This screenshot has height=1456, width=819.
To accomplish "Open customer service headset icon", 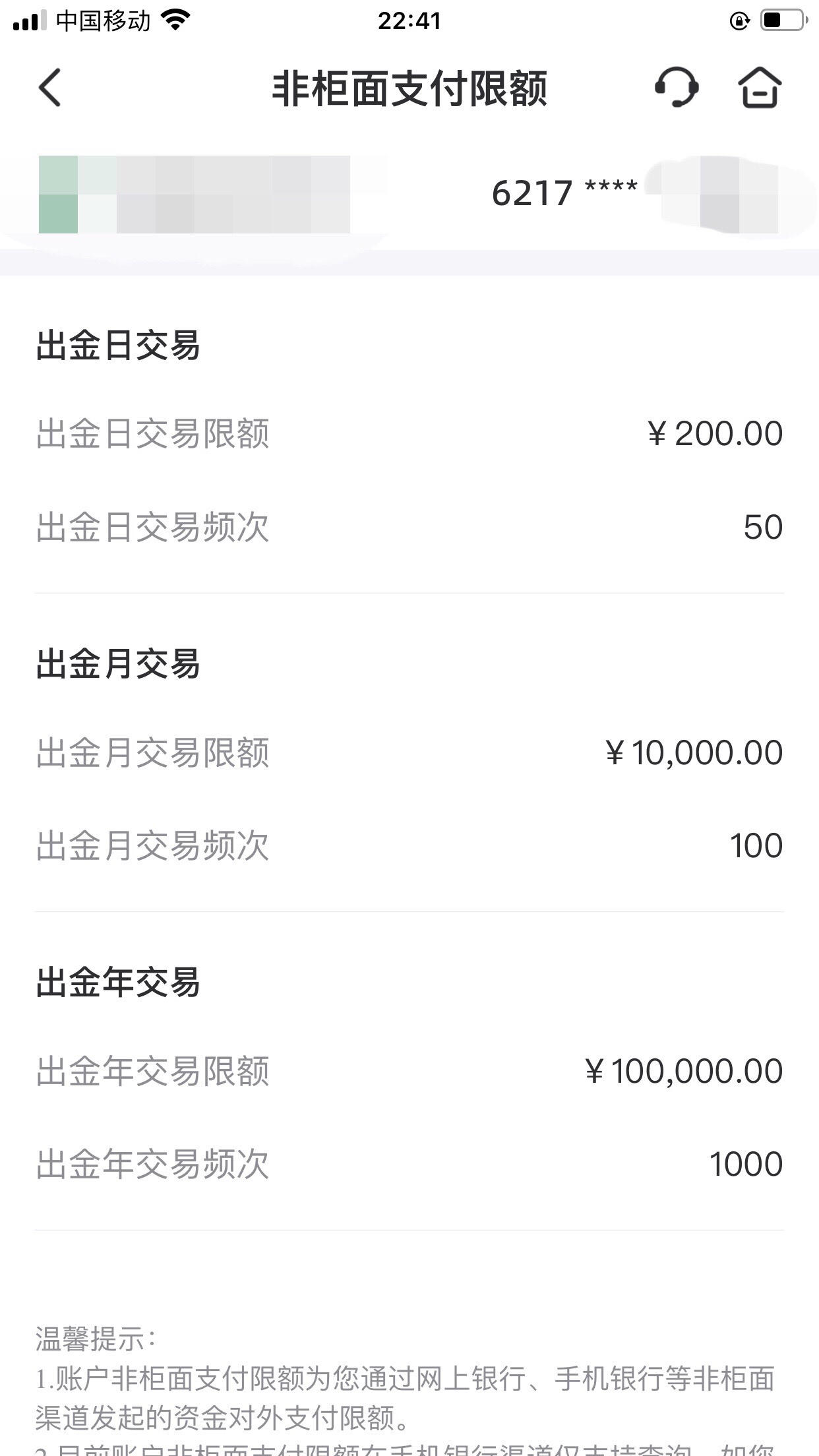I will click(677, 87).
